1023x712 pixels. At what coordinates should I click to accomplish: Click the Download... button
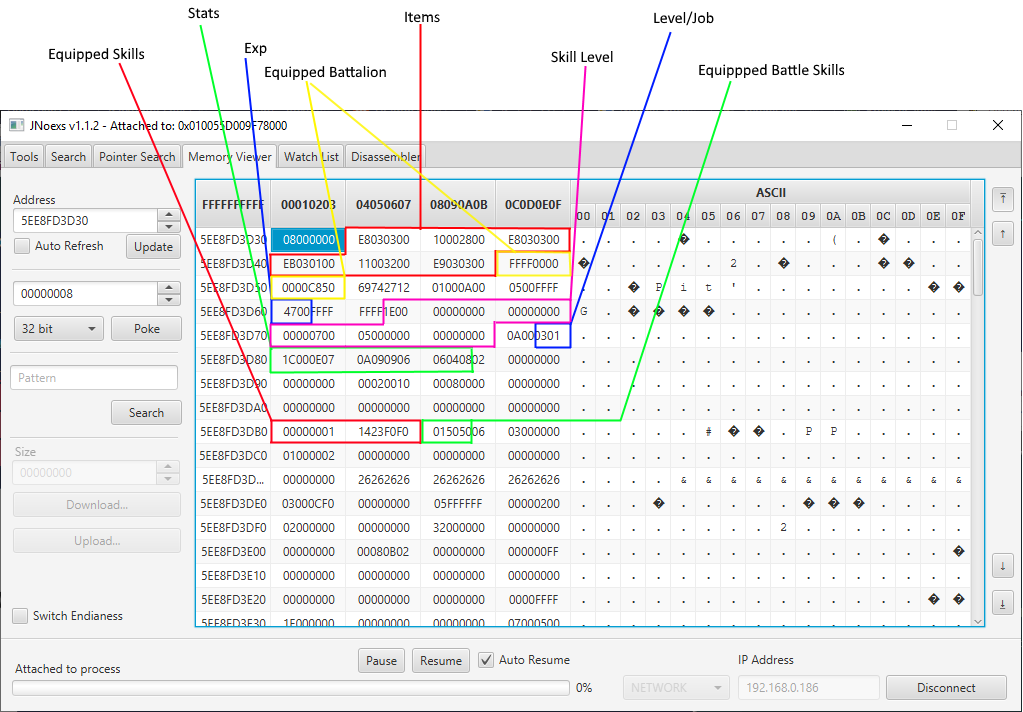click(97, 504)
